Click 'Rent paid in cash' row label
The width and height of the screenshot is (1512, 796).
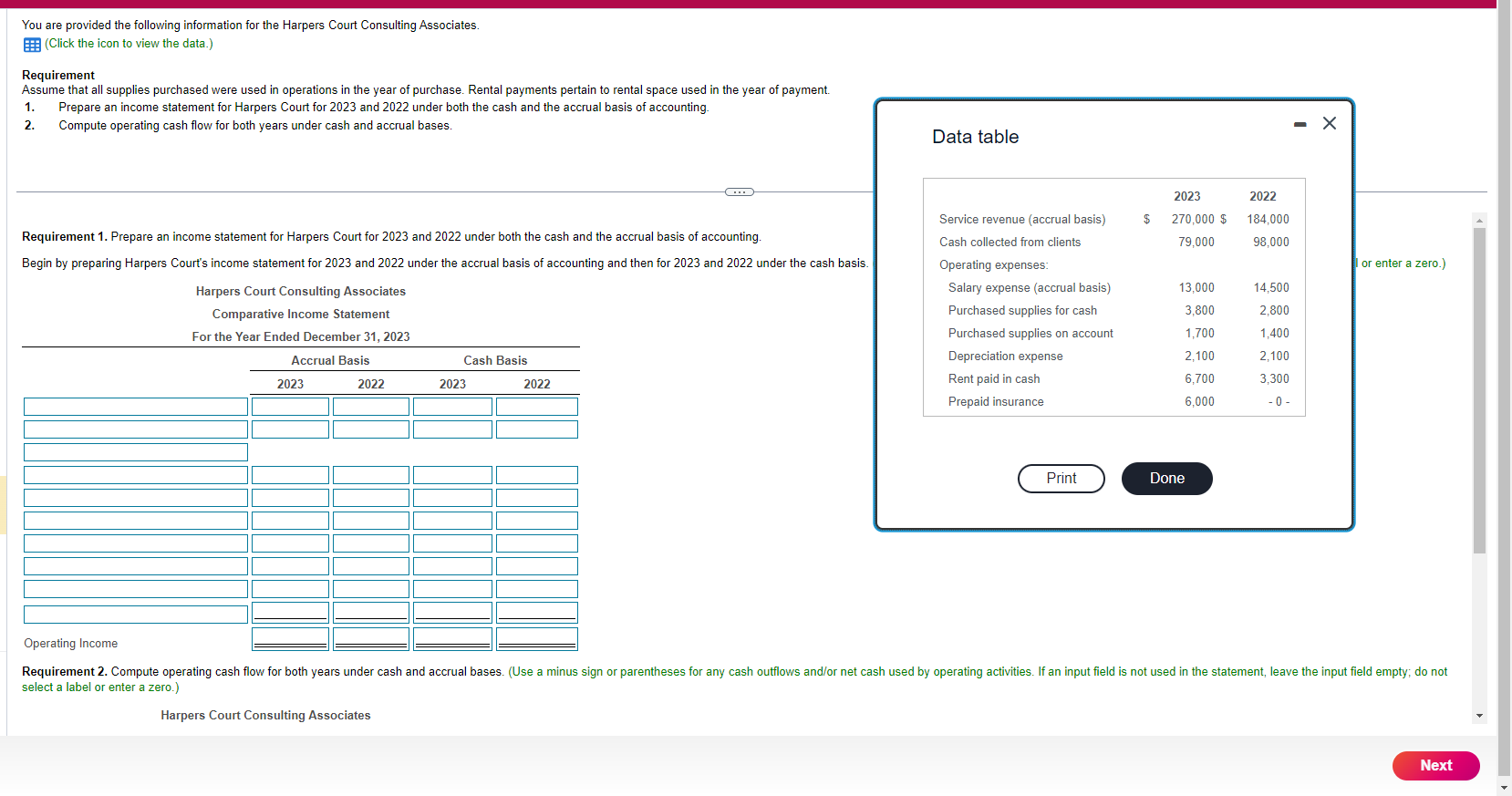click(994, 379)
